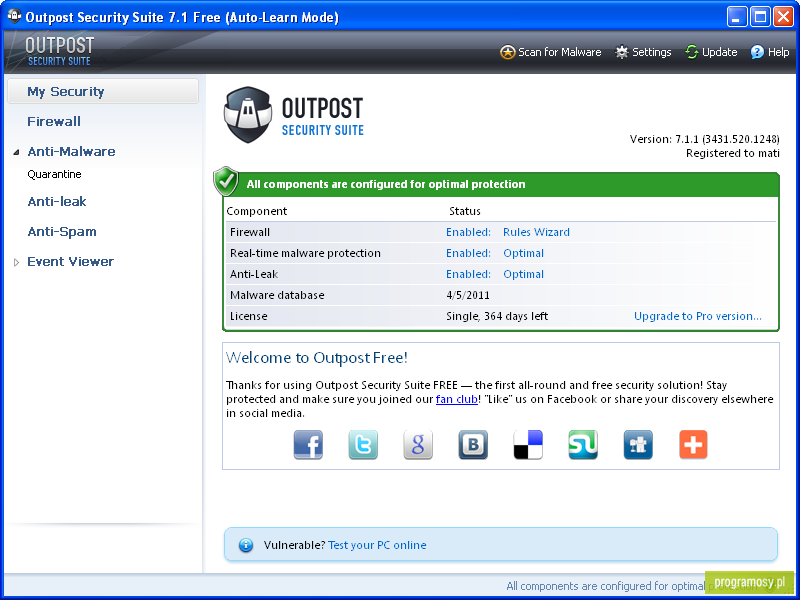Screen dimensions: 800x600
Task: Click the green Update arrows icon
Action: (x=691, y=52)
